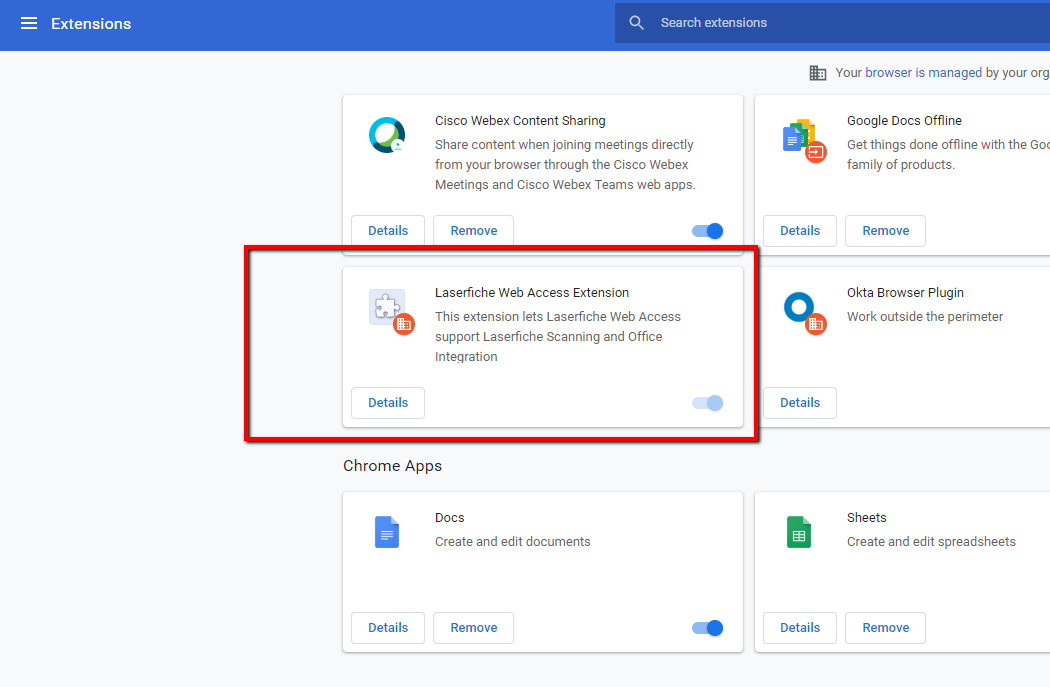Remove the Sheets Chrome app
Screen dimensions: 1050x687
tap(885, 627)
